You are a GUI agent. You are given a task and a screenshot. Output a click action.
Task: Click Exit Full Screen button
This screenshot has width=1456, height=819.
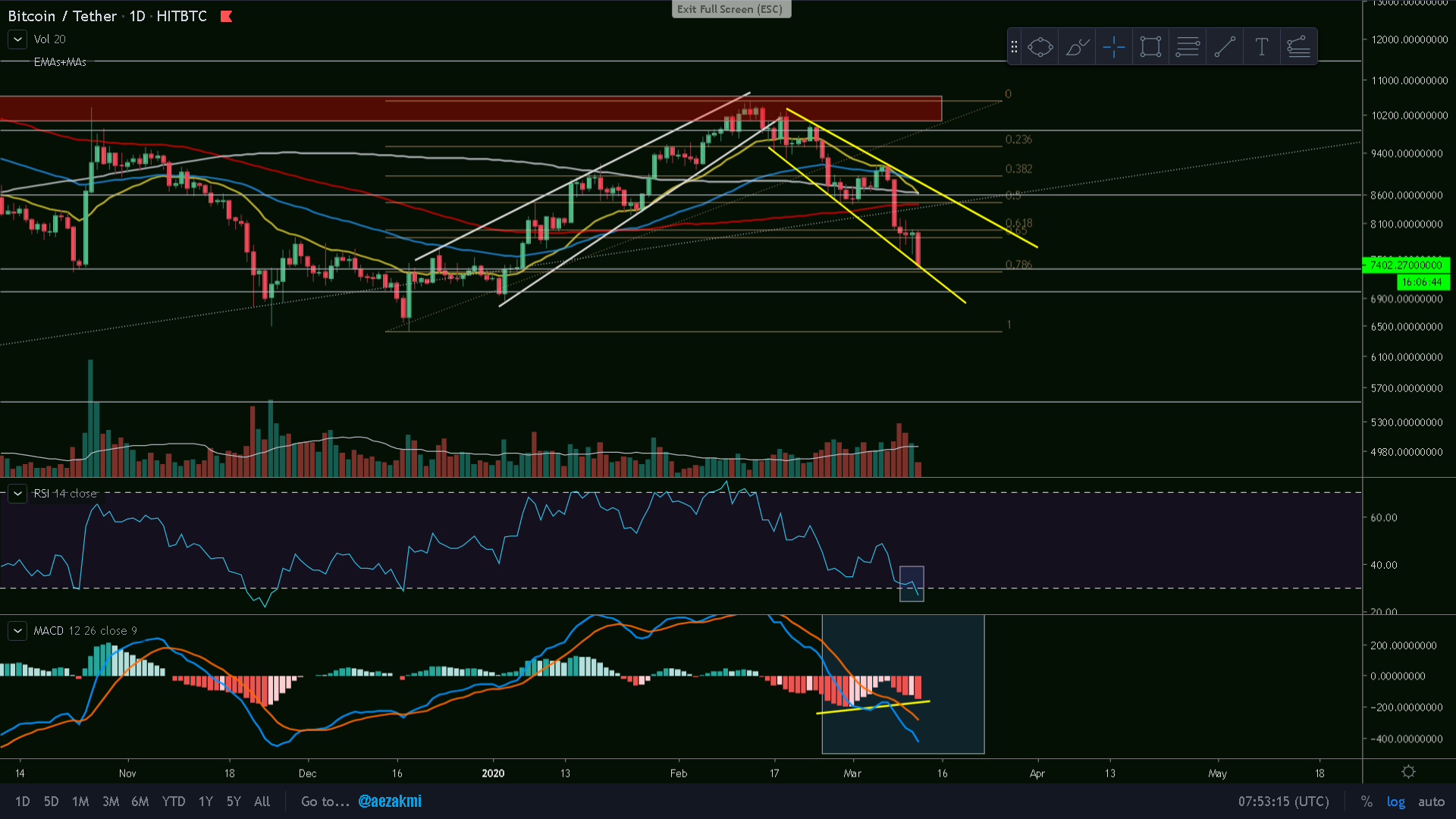click(730, 9)
